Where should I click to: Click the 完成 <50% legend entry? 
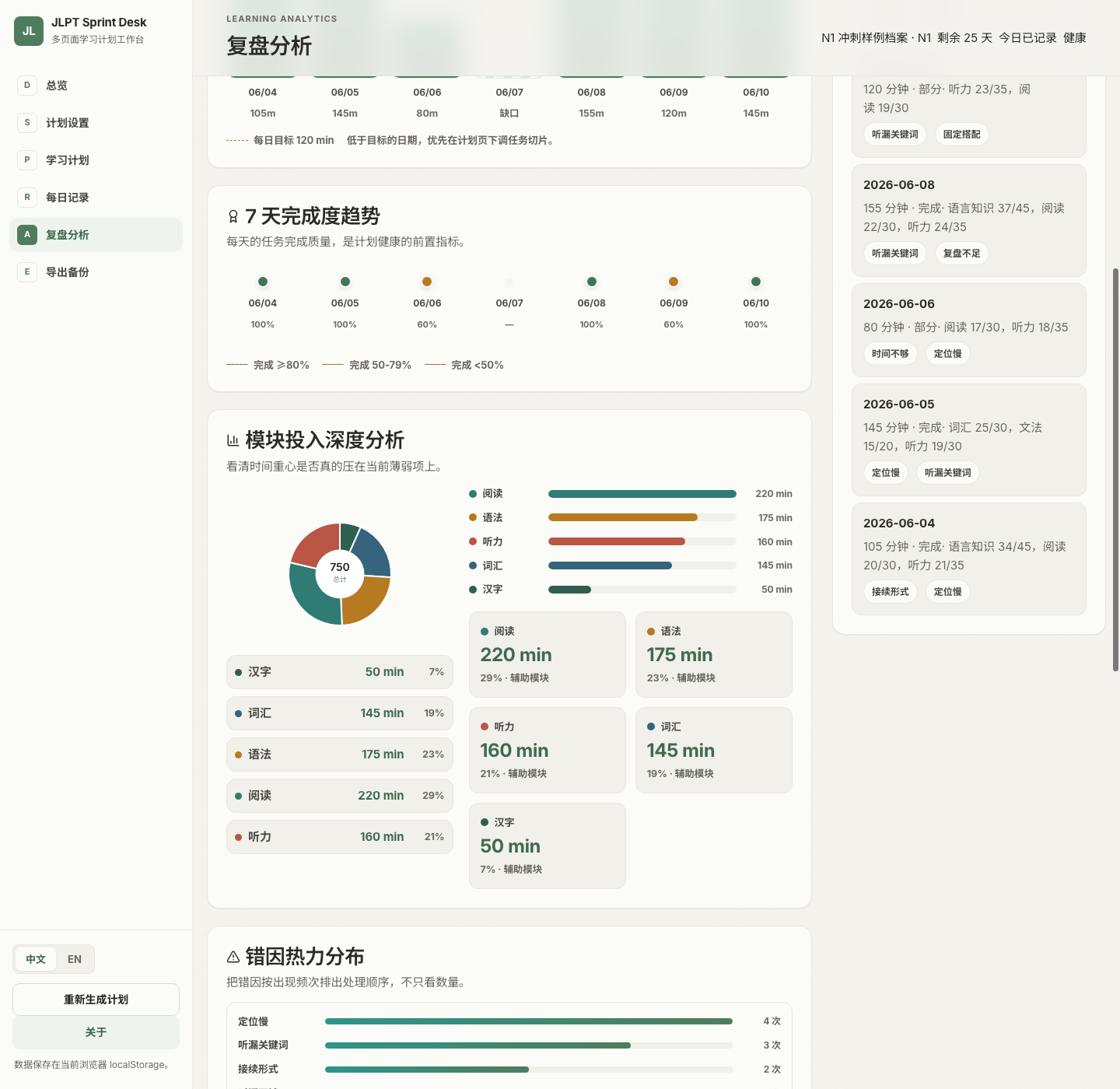[464, 366]
